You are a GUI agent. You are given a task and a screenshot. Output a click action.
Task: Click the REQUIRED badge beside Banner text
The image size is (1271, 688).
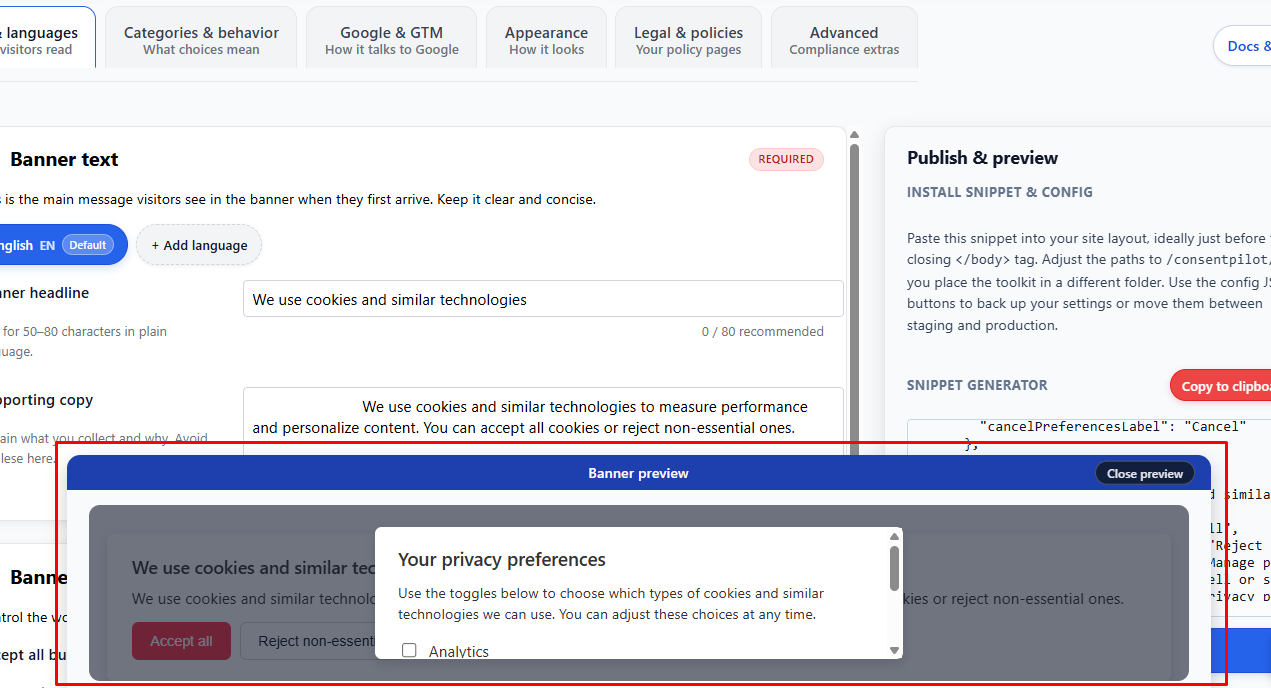coord(786,159)
